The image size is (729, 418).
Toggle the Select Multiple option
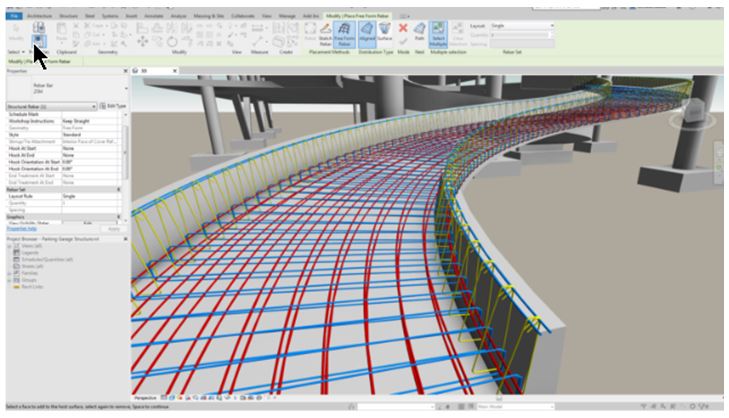(438, 34)
